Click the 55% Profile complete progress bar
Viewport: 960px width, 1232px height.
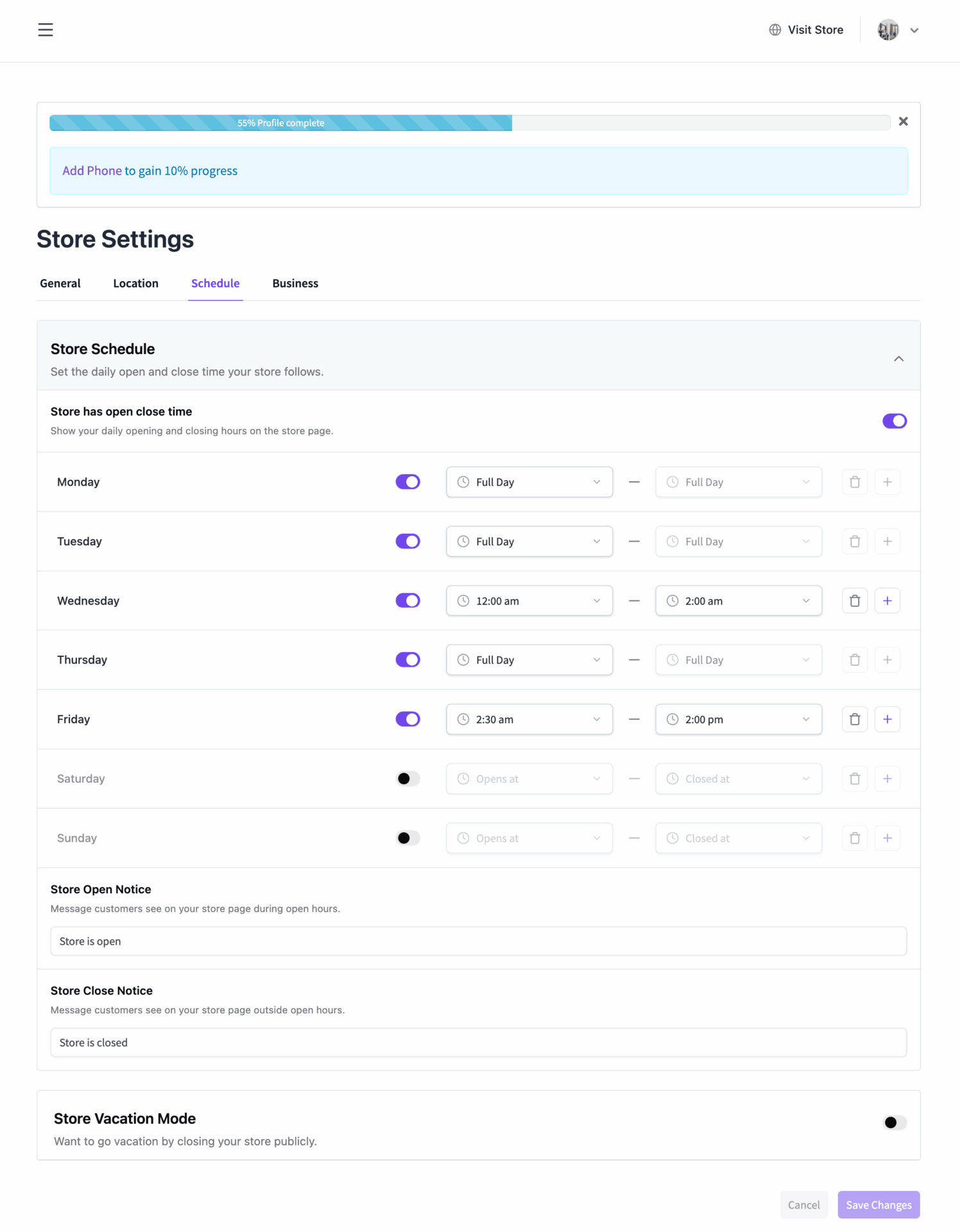tap(470, 123)
